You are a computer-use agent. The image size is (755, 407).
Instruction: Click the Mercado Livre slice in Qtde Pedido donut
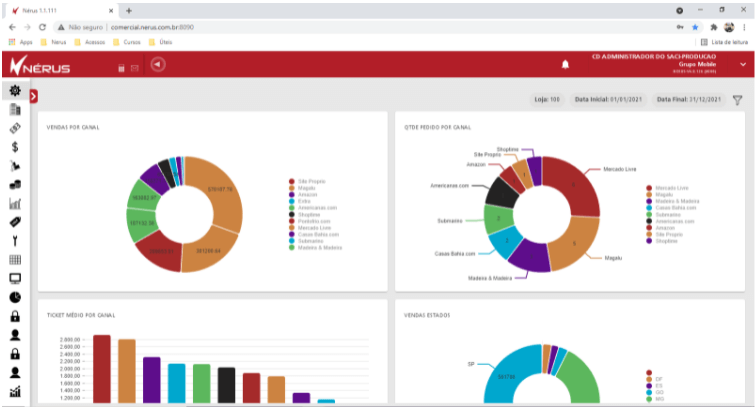[x=573, y=184]
